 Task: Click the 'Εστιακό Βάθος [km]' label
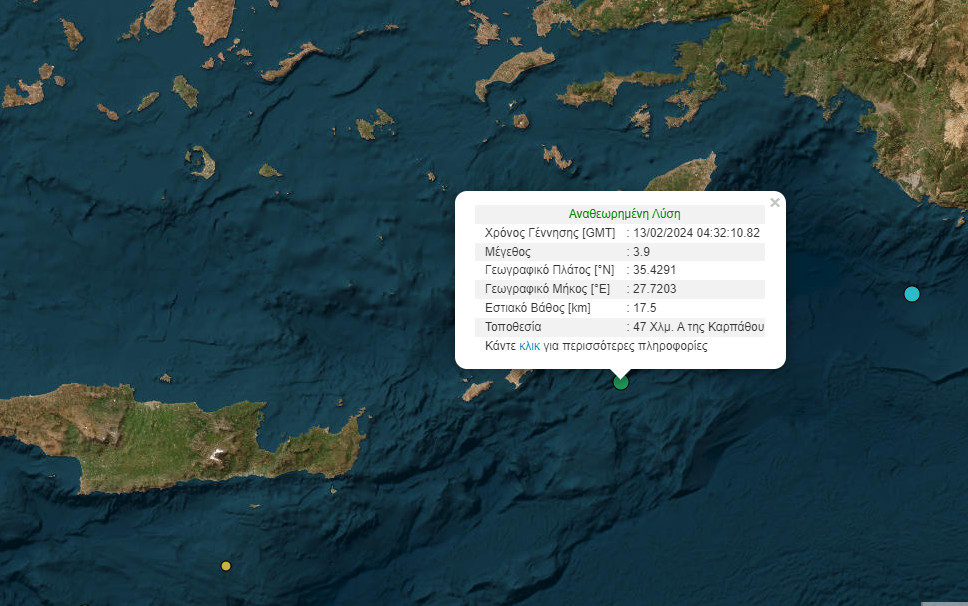coord(537,308)
